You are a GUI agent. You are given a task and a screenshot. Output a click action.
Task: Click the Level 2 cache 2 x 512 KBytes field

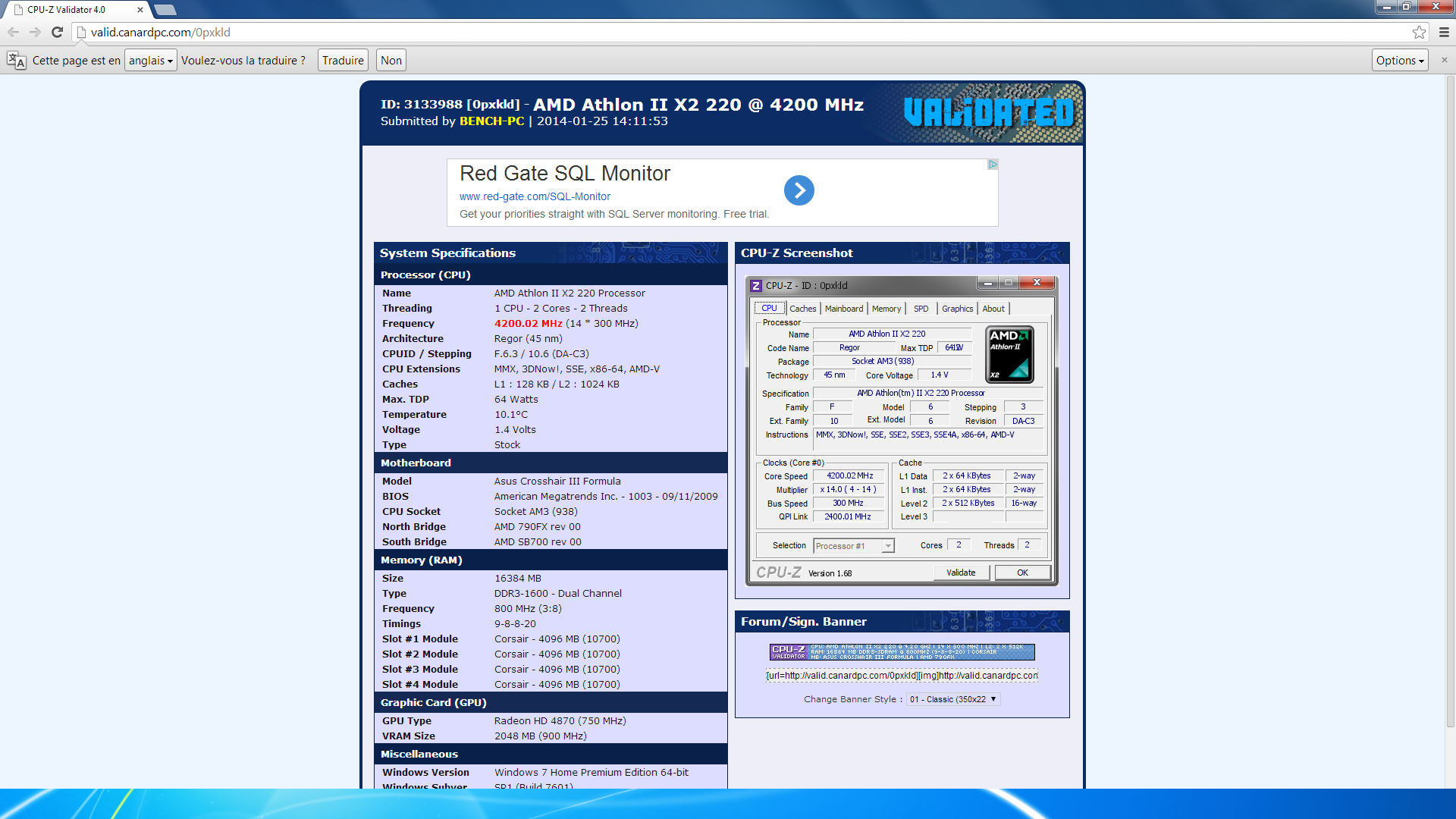968,504
